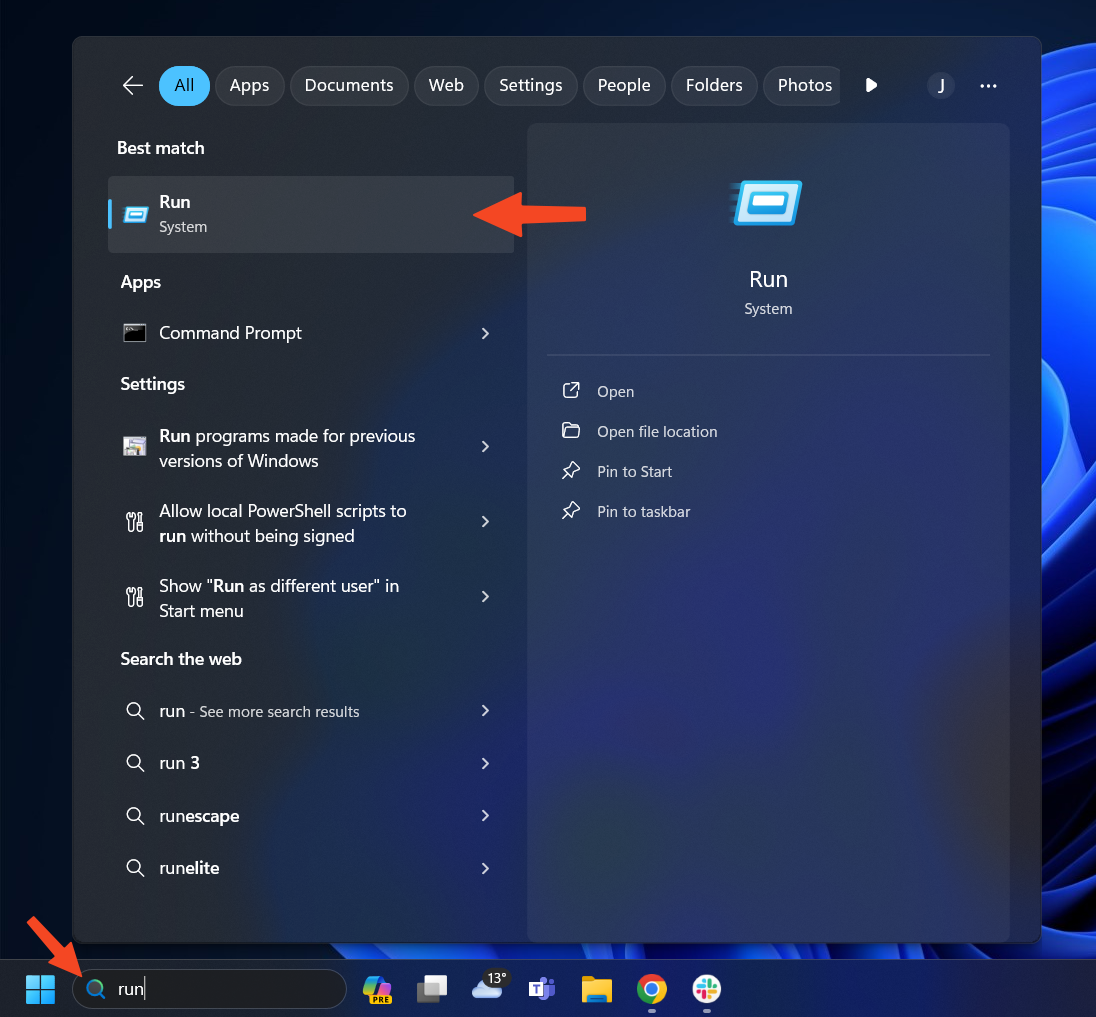The width and height of the screenshot is (1096, 1017).
Task: Click the folder icon beside Open file location
Action: point(571,431)
